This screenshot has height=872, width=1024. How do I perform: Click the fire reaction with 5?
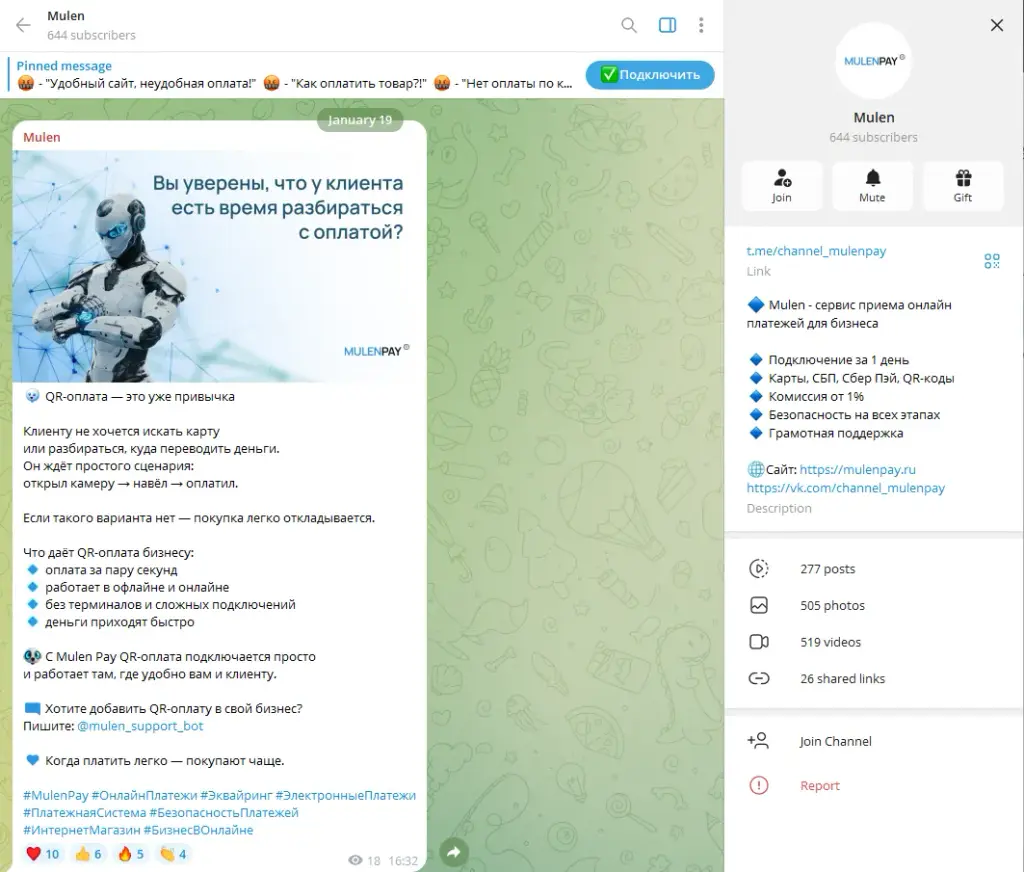131,854
